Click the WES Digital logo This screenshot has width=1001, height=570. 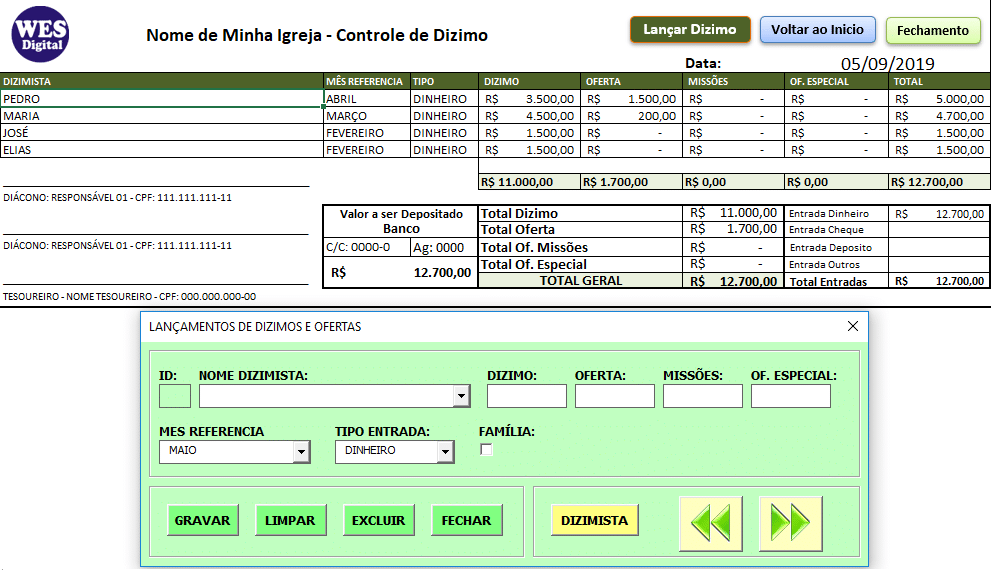(x=40, y=34)
